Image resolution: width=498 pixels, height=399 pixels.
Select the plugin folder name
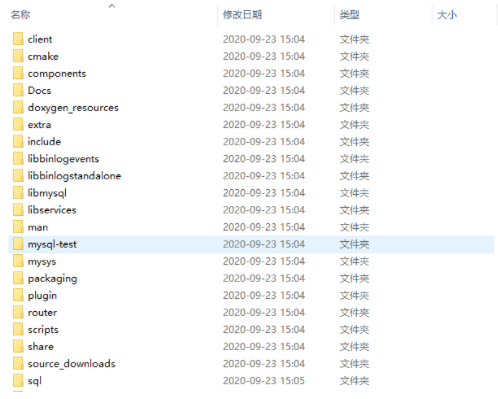(x=42, y=296)
